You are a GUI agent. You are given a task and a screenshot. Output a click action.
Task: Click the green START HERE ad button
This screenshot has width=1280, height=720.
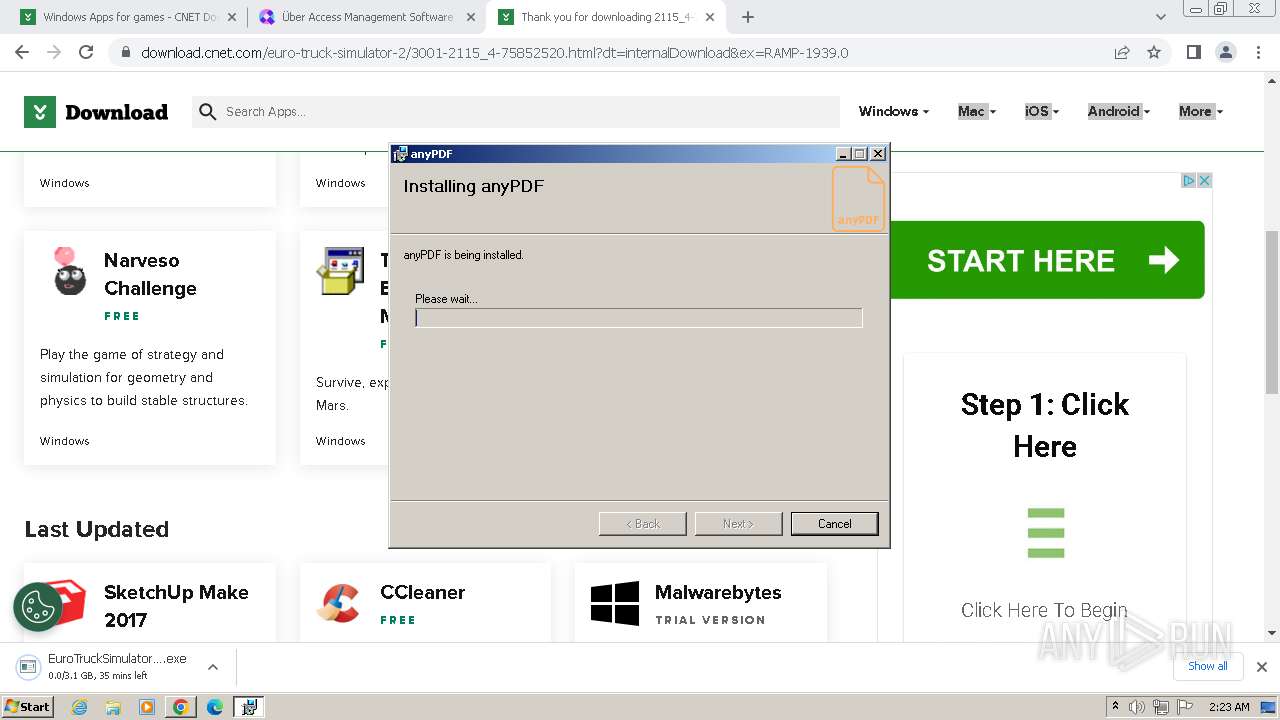1047,260
